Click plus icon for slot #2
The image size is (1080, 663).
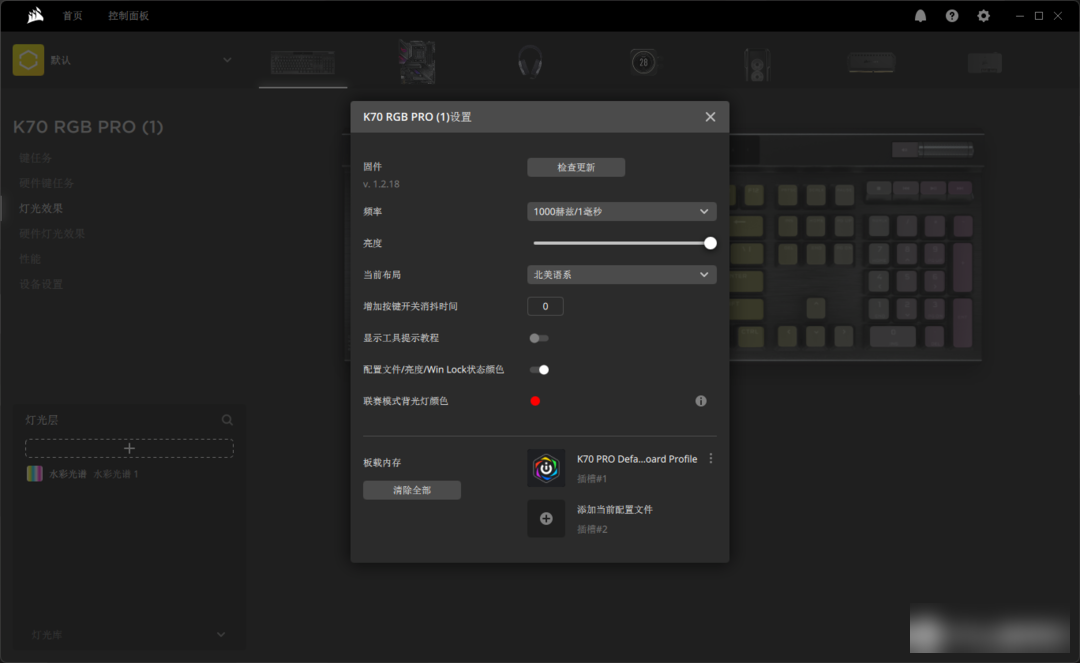pyautogui.click(x=546, y=518)
